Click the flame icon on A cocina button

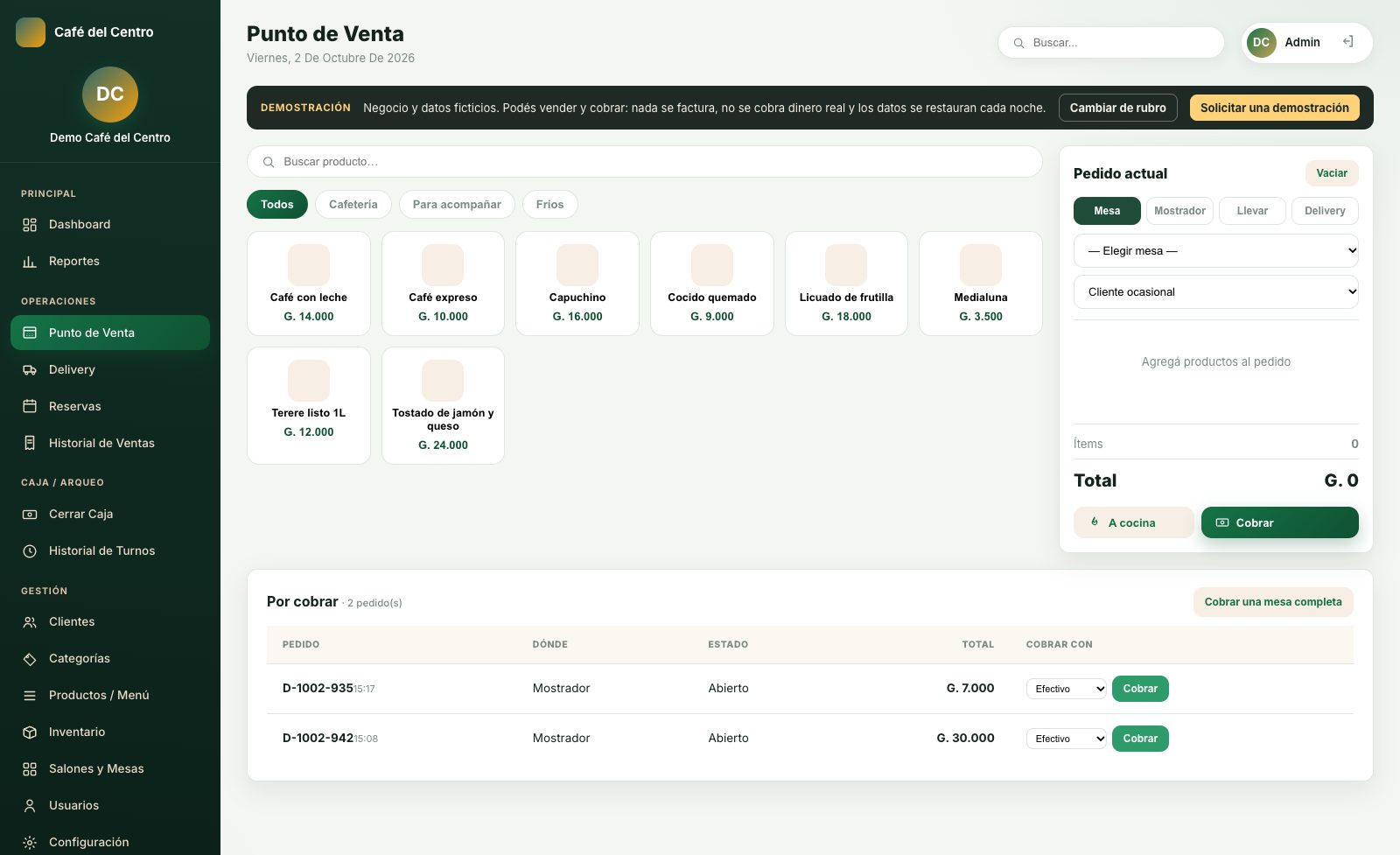coord(1095,522)
